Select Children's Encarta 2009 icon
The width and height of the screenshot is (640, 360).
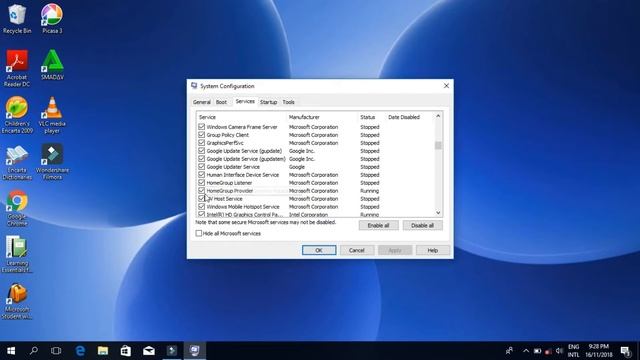pos(17,115)
